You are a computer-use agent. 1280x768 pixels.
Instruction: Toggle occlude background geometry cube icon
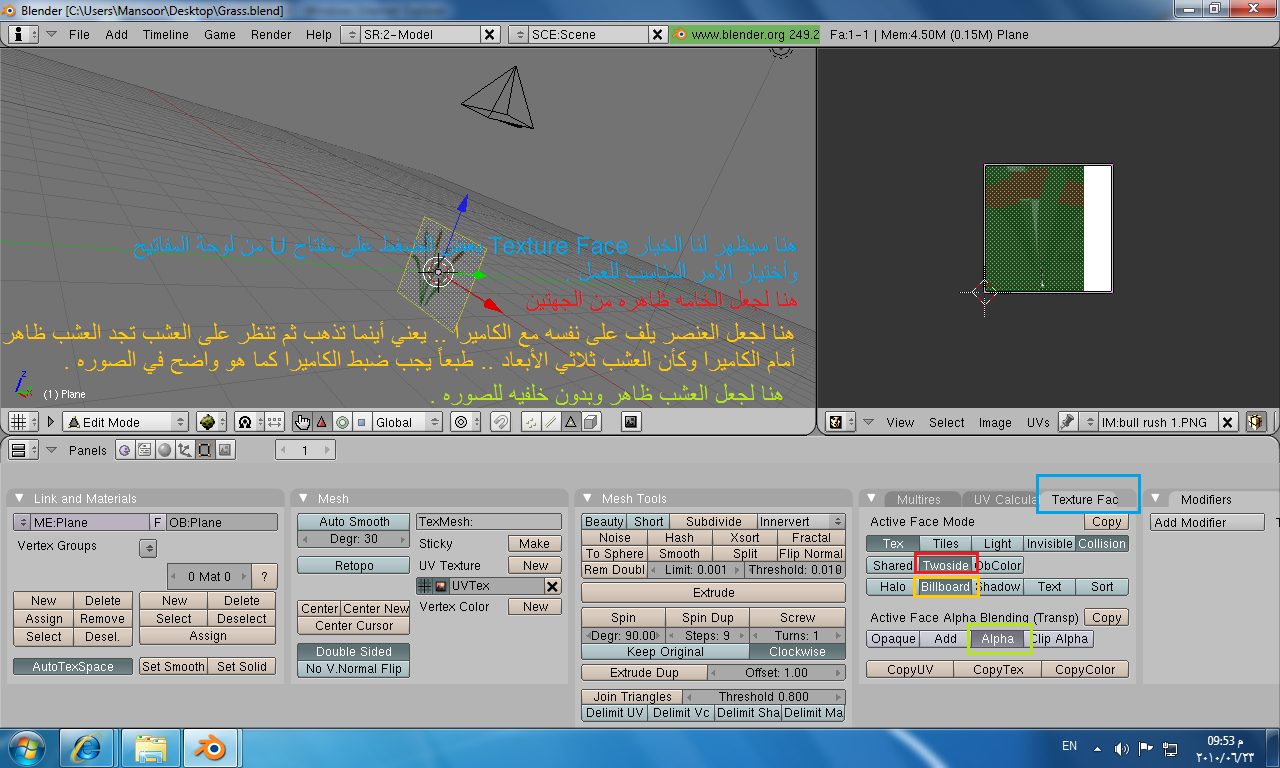(590, 422)
